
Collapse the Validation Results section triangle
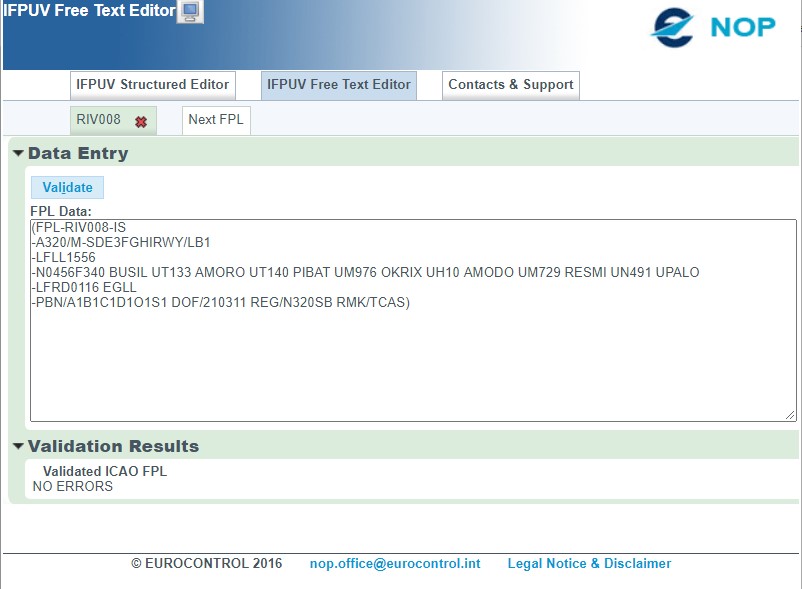(x=18, y=446)
